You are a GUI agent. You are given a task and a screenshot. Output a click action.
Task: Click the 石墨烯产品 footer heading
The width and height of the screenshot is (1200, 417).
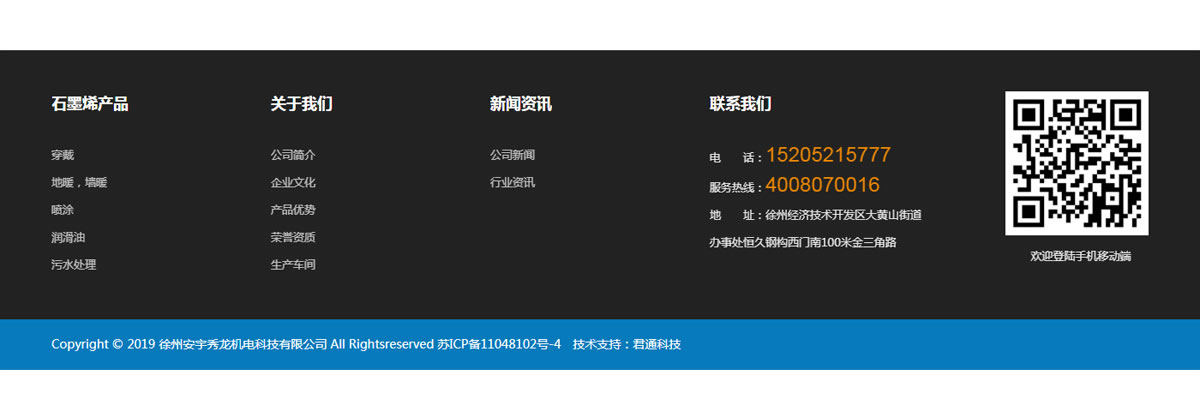pyautogui.click(x=90, y=104)
